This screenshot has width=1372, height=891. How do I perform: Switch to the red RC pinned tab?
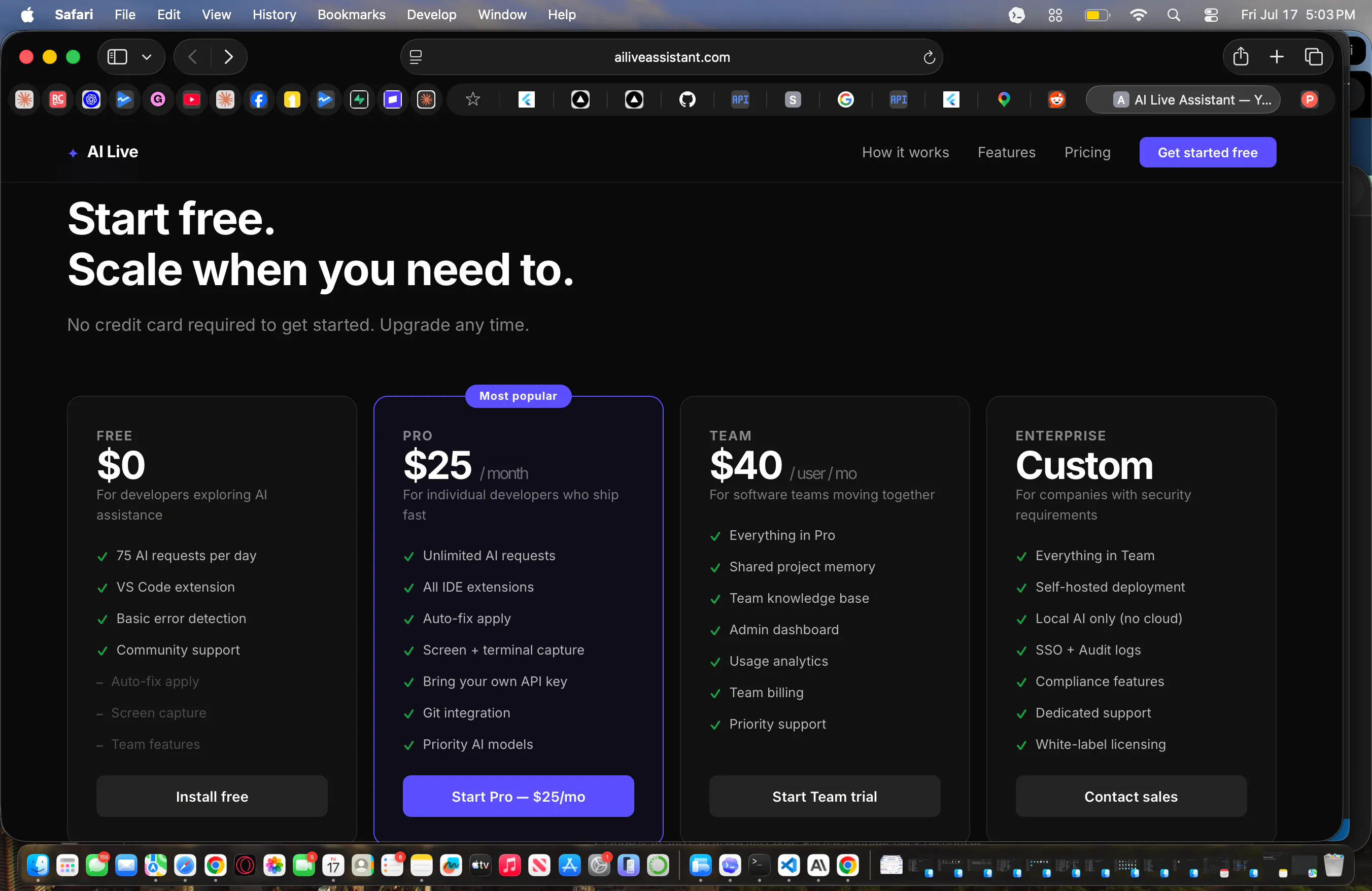pyautogui.click(x=58, y=99)
